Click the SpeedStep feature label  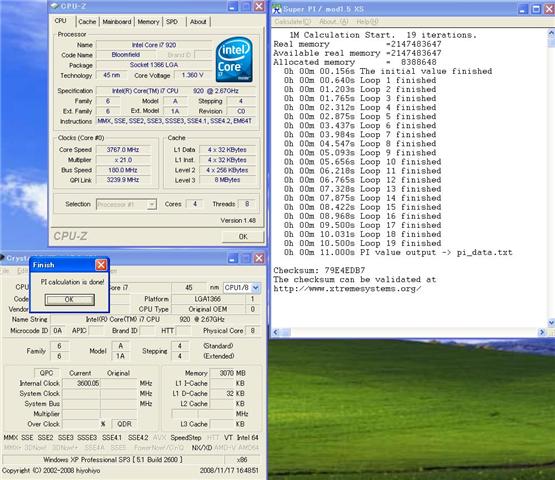coord(186,438)
